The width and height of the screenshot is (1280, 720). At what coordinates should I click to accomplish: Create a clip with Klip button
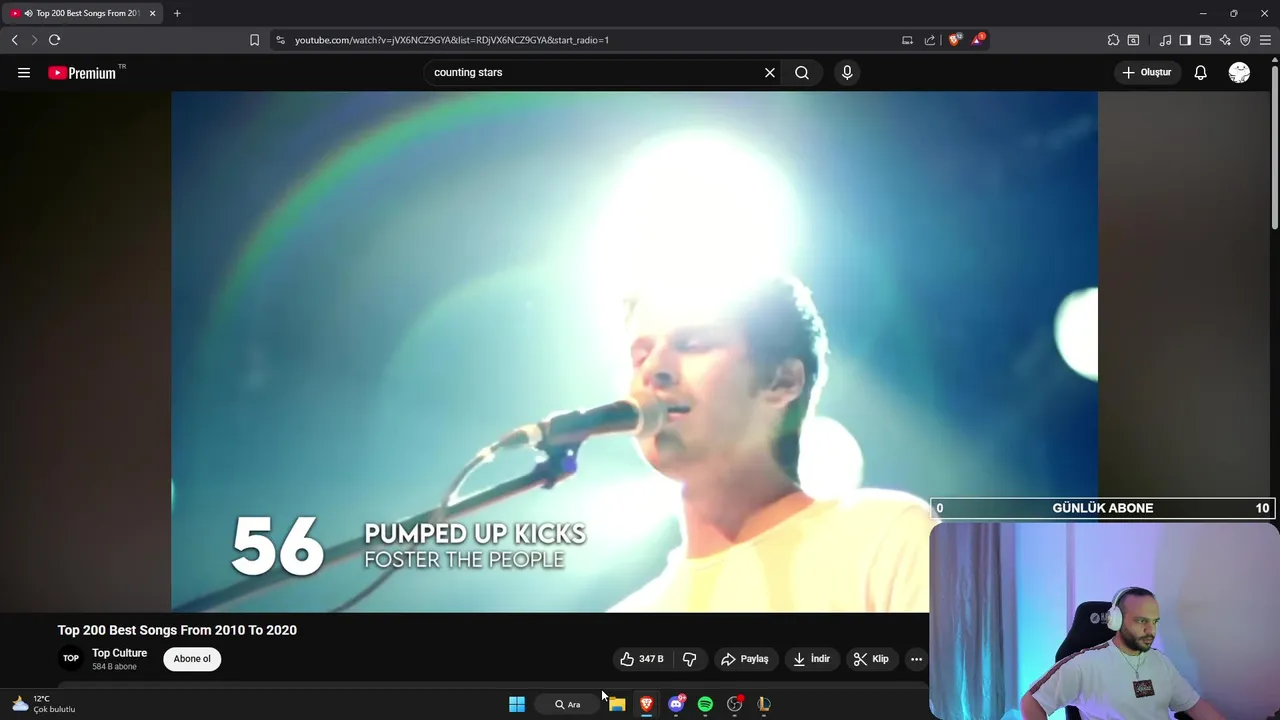click(871, 659)
